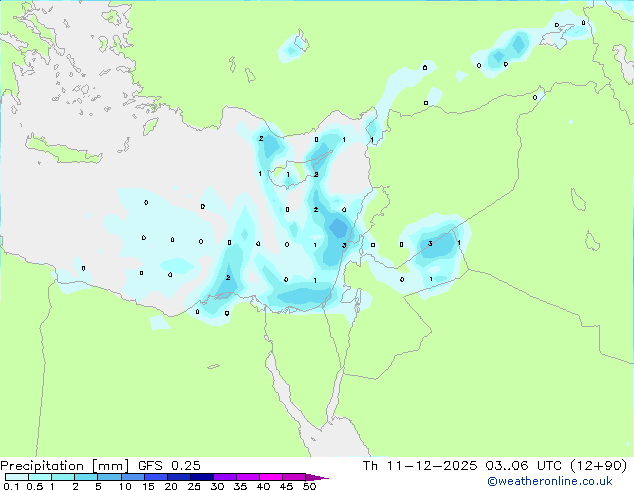Select the legend swatch between 5 and 10
The width and height of the screenshot is (634, 490).
pyautogui.click(x=109, y=477)
